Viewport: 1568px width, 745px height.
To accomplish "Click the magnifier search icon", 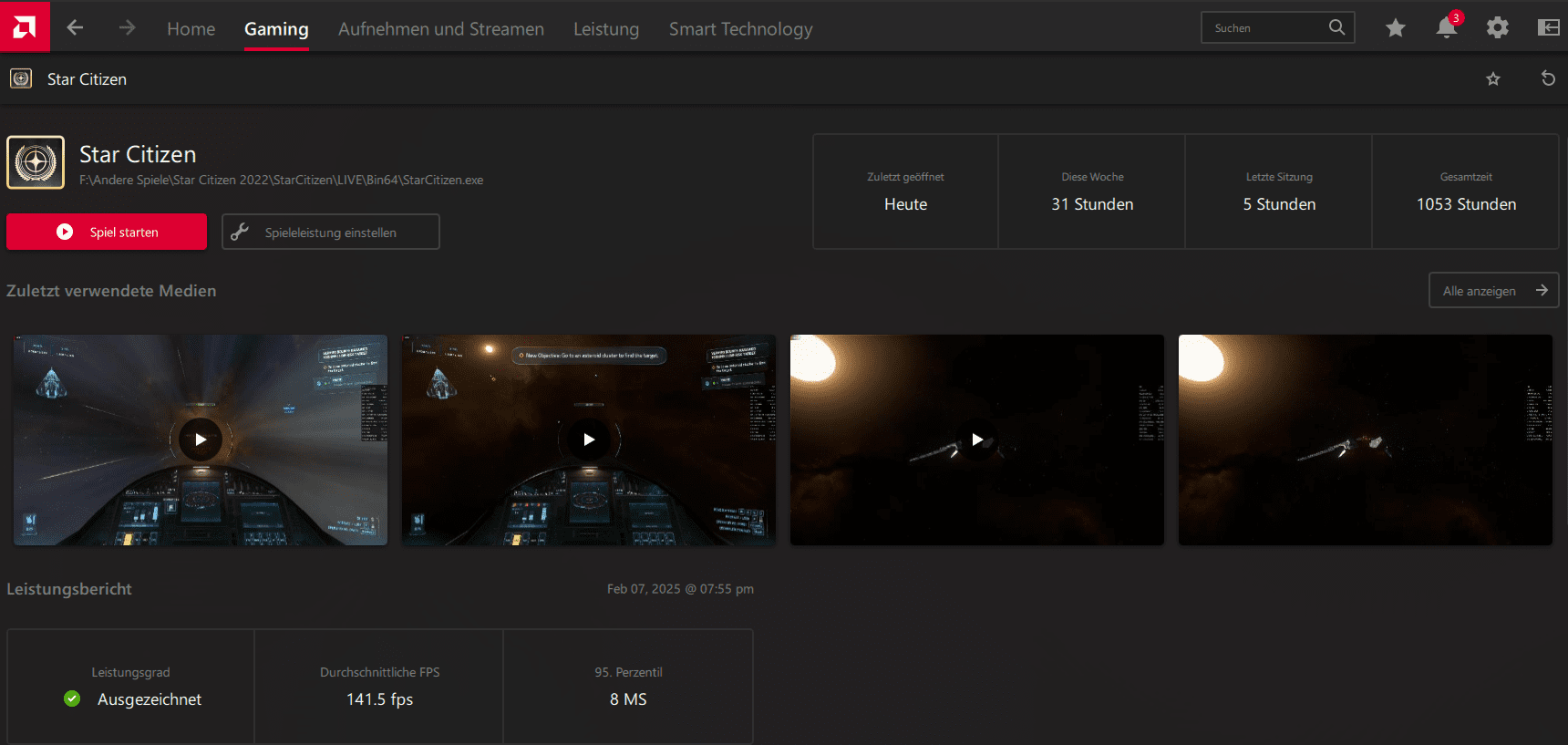I will 1336,27.
